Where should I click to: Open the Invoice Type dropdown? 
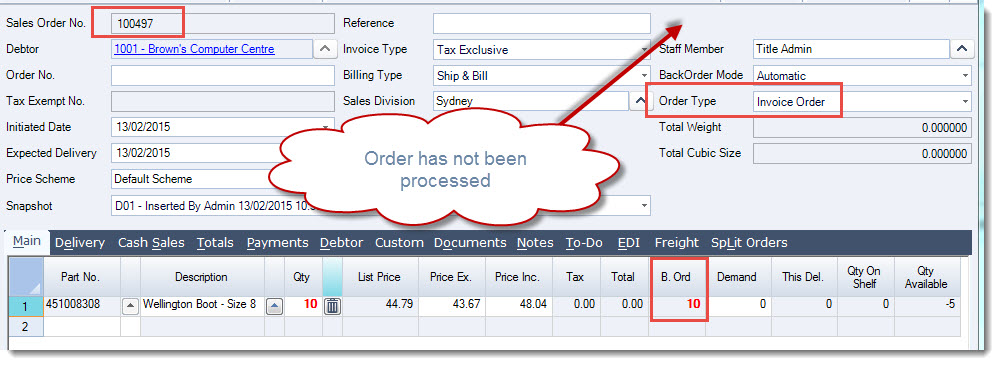coord(645,50)
